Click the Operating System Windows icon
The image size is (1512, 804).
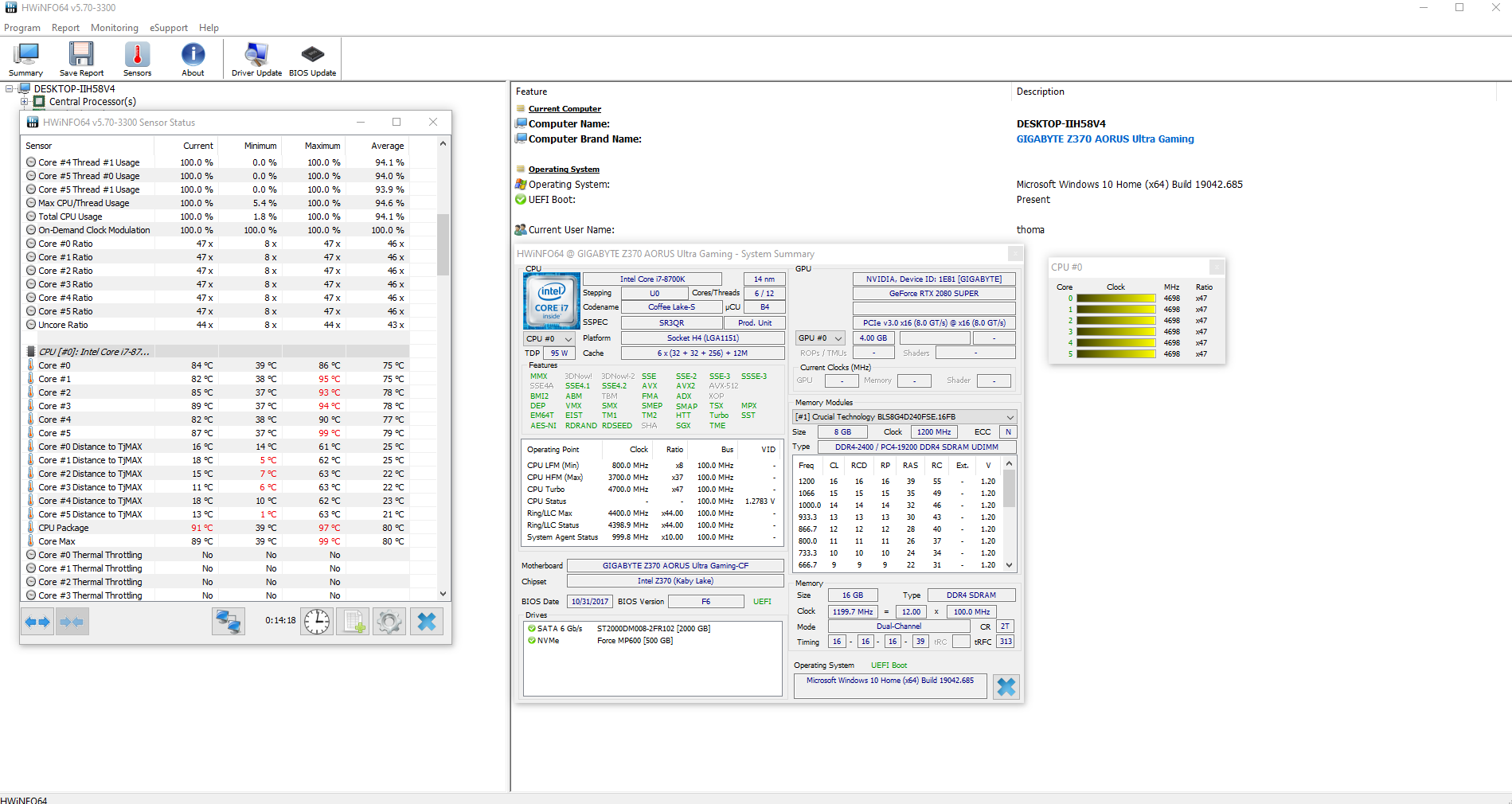[x=521, y=185]
